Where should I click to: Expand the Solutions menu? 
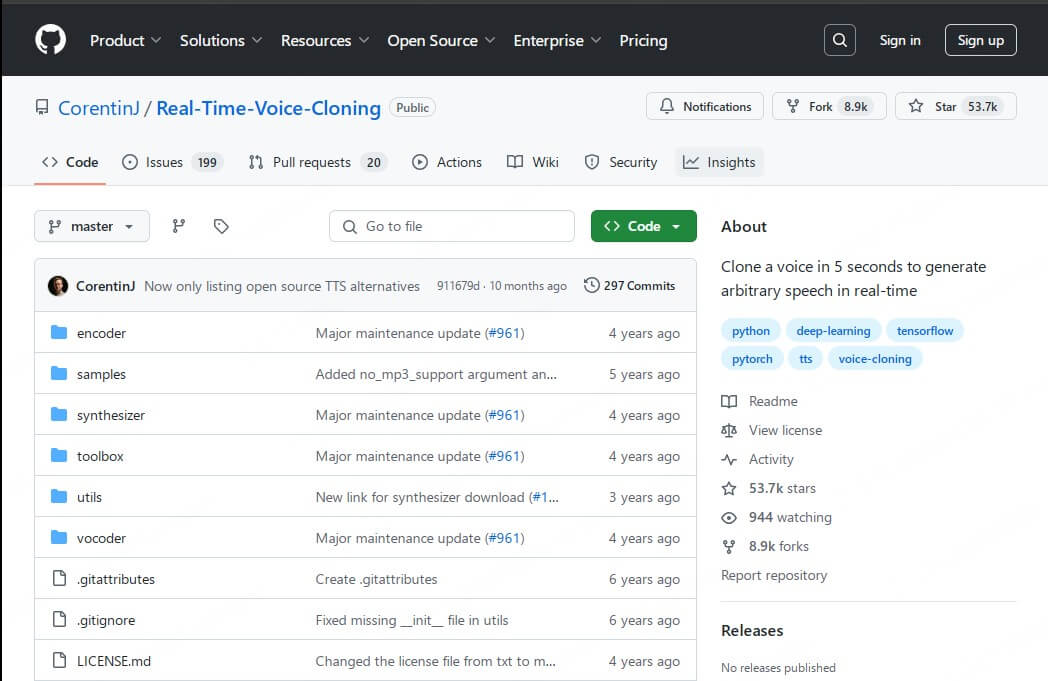click(221, 41)
